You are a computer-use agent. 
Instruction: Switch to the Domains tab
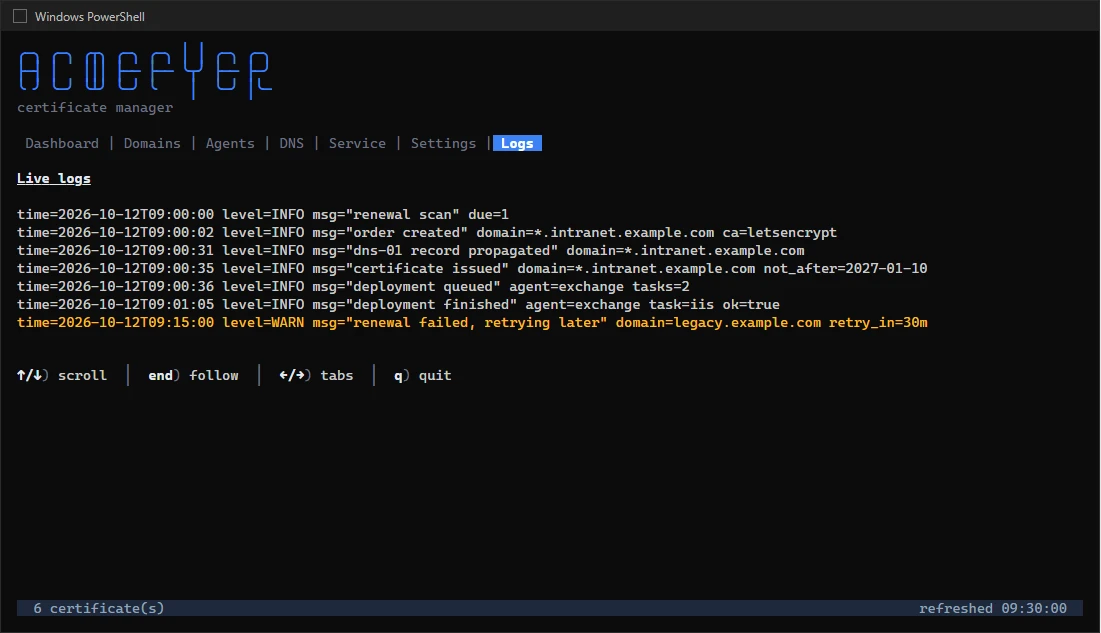152,143
